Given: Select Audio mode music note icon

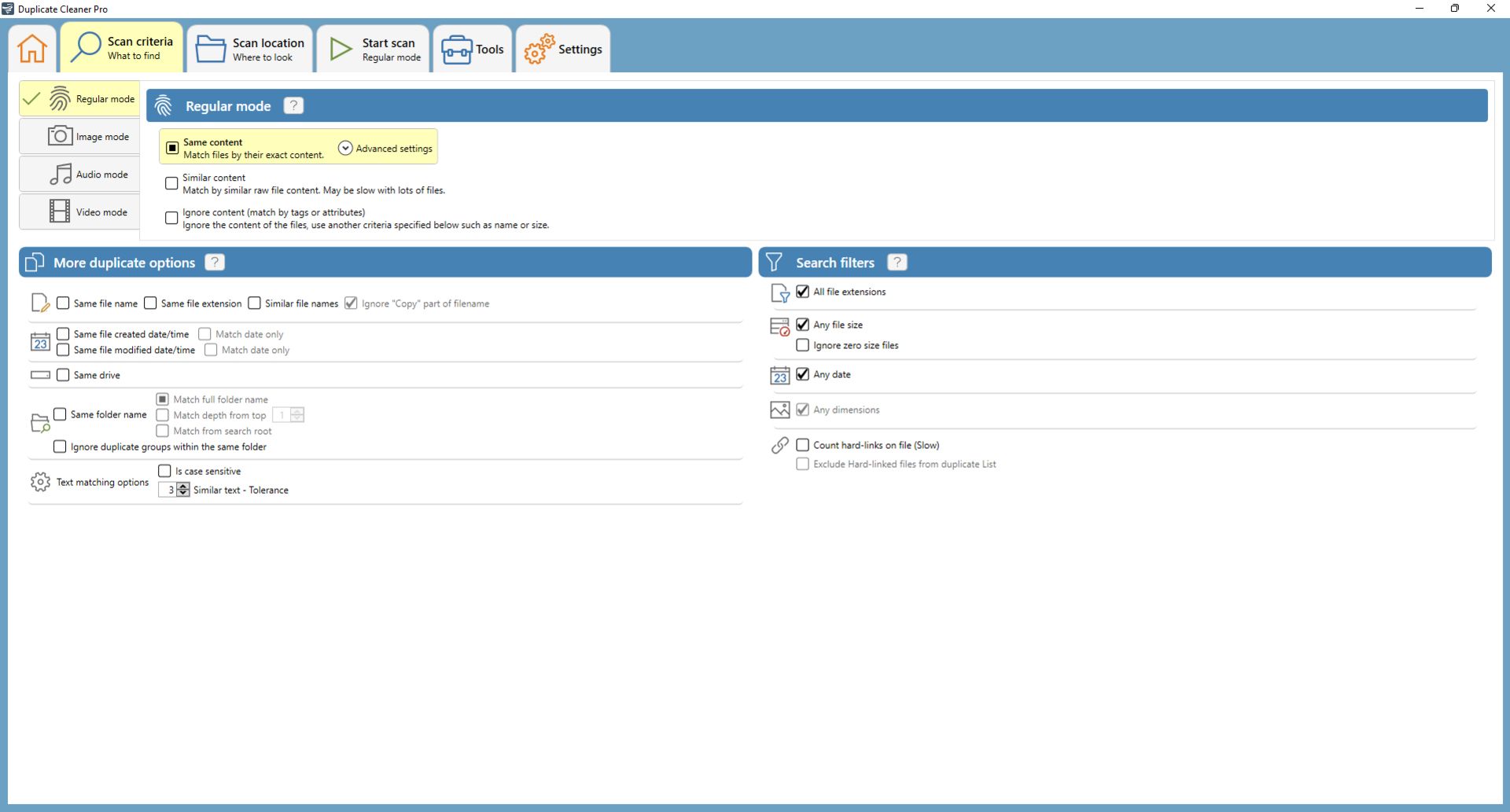Looking at the screenshot, I should [61, 174].
